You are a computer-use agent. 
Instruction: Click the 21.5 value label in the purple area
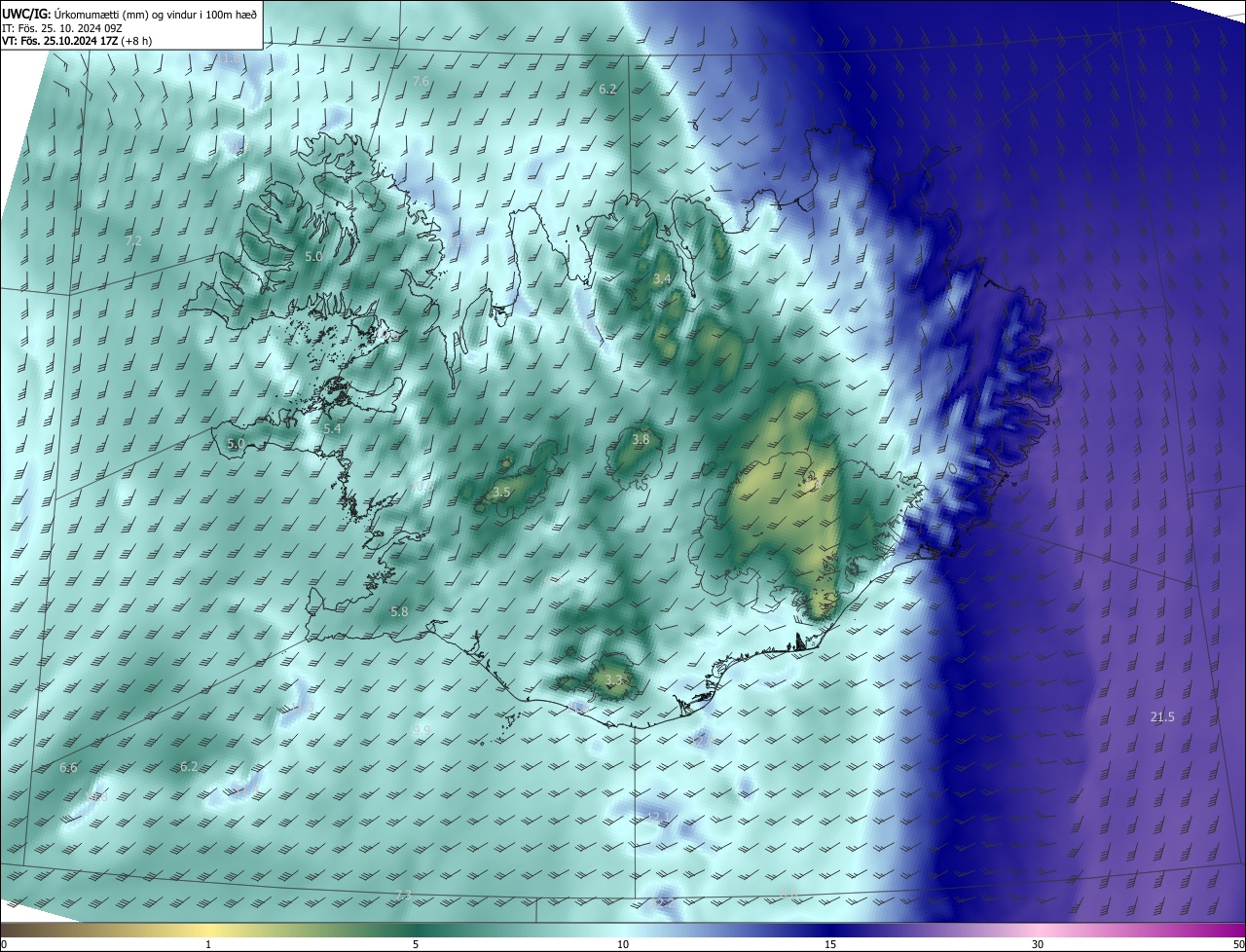click(1162, 717)
